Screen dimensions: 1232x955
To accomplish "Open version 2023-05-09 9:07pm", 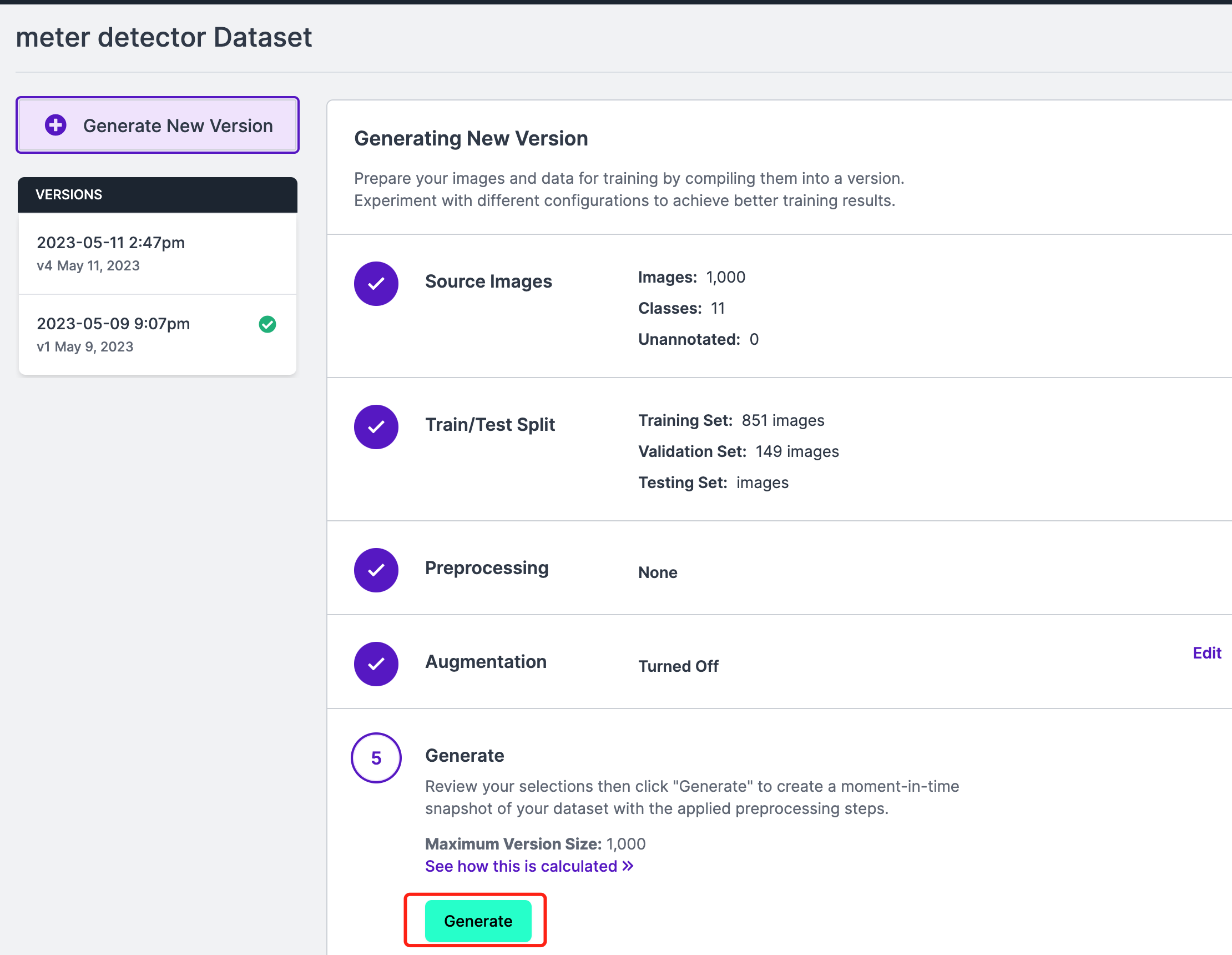I will click(158, 335).
